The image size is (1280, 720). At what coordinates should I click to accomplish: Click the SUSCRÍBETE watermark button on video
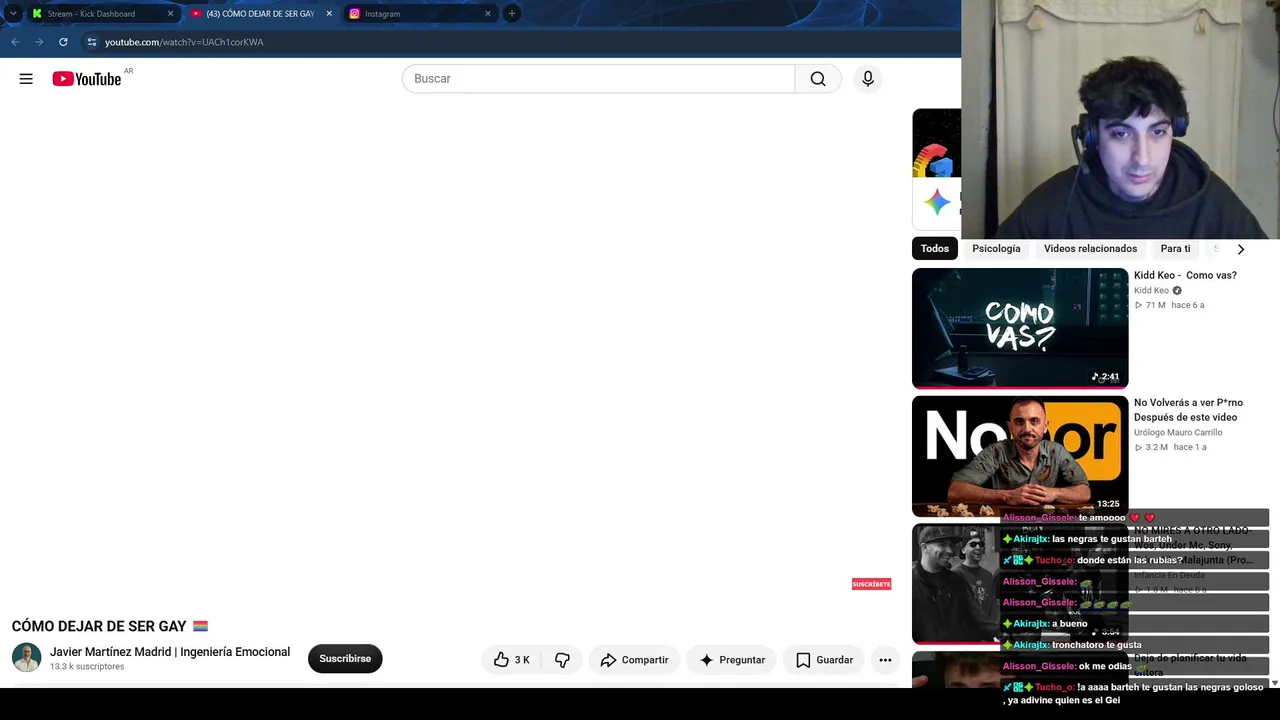(x=871, y=584)
